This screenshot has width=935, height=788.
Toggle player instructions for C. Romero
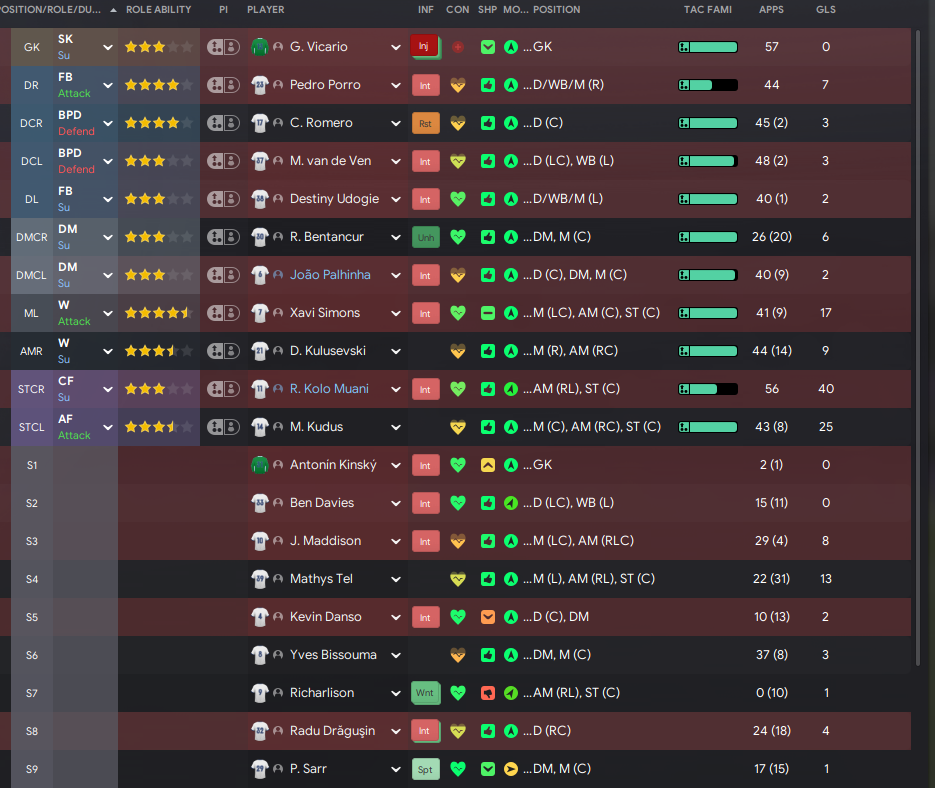pos(223,123)
